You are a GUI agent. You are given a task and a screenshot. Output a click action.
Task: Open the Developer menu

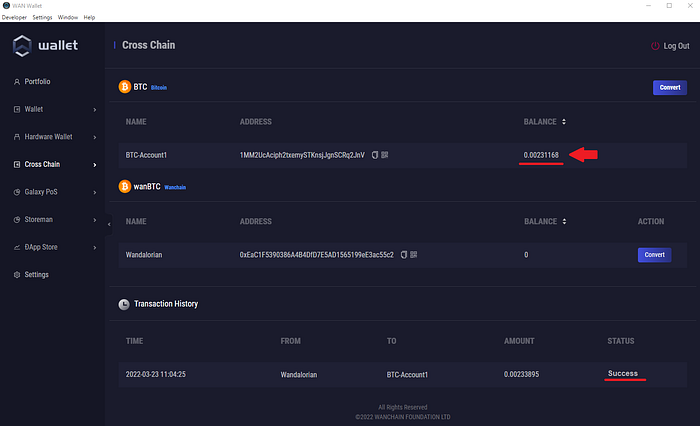(14, 17)
